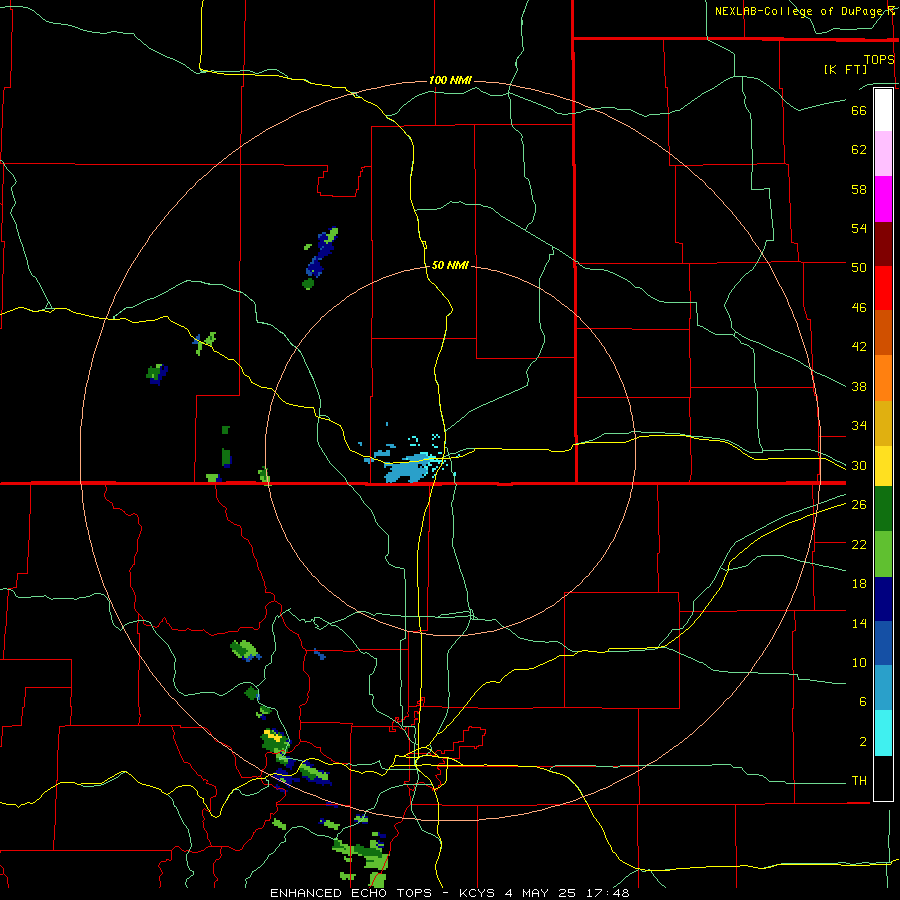The image size is (900, 900).
Task: Click the '30' legend value
Action: click(x=859, y=465)
